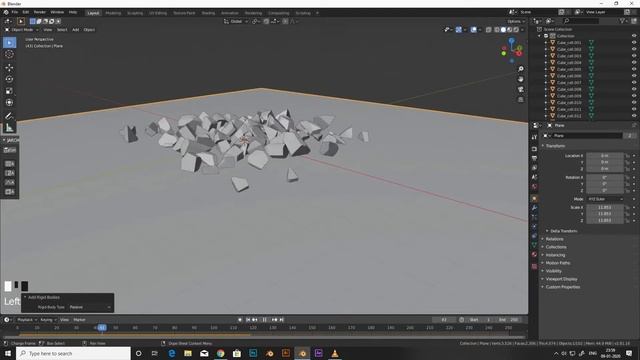Hide Cube_cell.001 with its eye icon
The height and width of the screenshot is (360, 640).
coord(634,42)
